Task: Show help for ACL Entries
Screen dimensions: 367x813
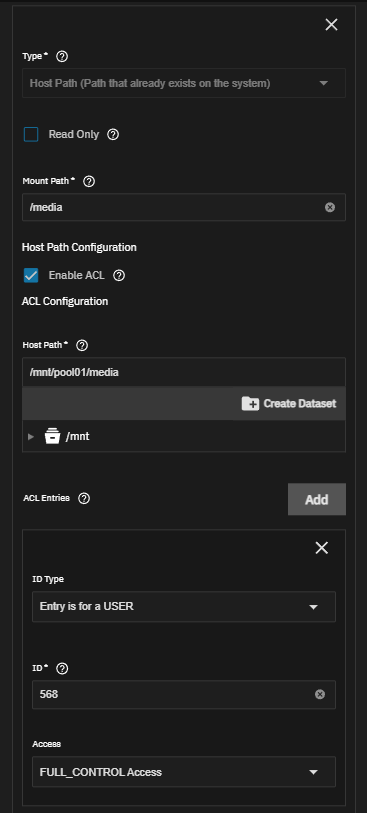Action: coord(84,498)
